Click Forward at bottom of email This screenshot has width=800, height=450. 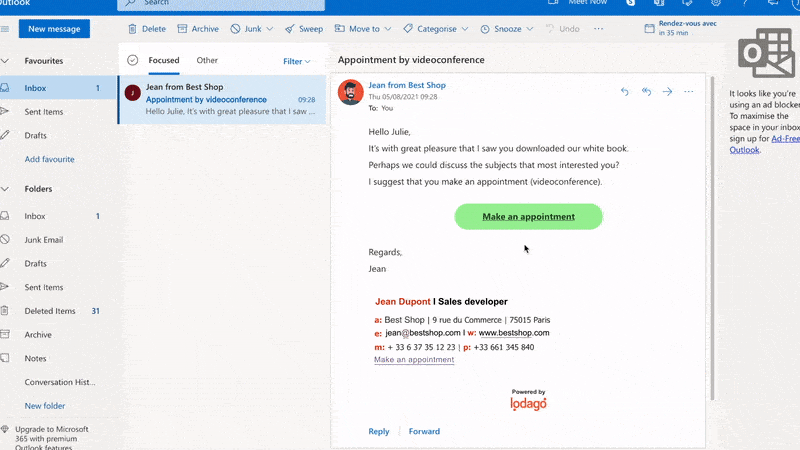(x=424, y=431)
